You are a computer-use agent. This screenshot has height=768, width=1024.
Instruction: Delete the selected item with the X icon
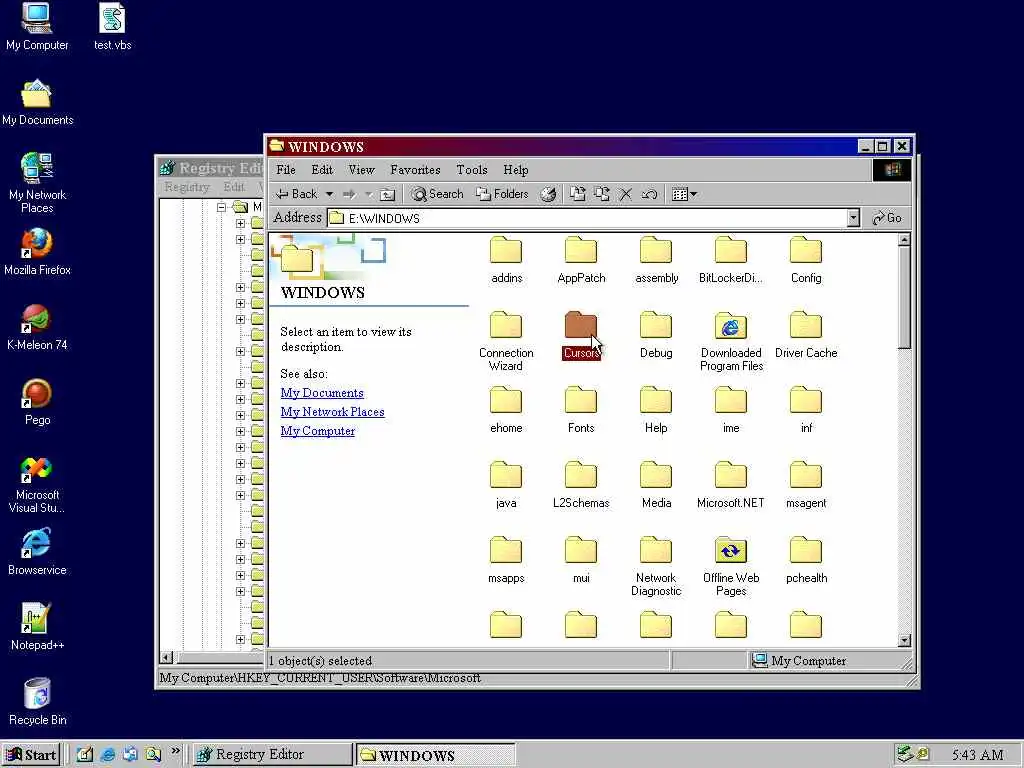pyautogui.click(x=626, y=194)
